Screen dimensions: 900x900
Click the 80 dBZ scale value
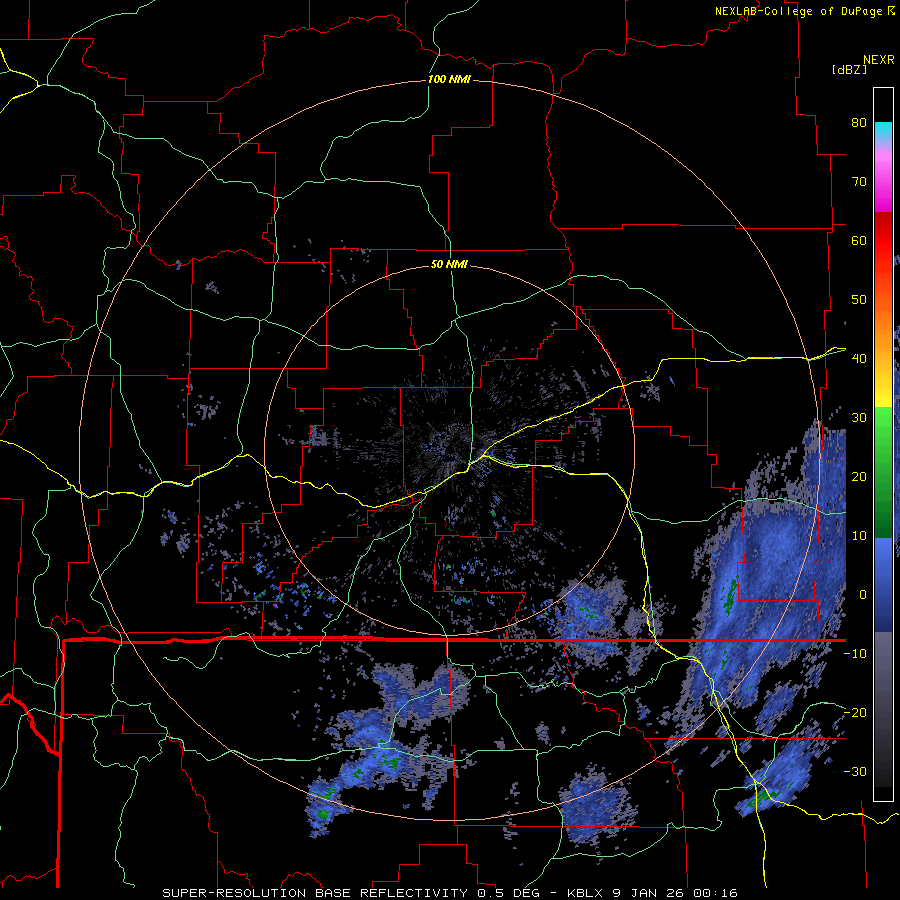coord(859,122)
